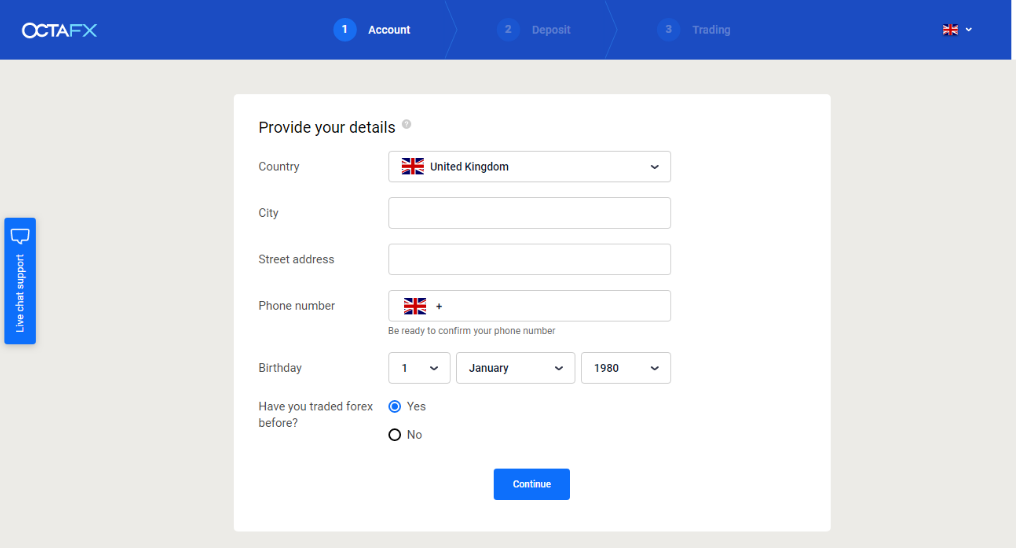The width and height of the screenshot is (1016, 548).
Task: Open the birthday month dropdown
Action: coord(515,368)
